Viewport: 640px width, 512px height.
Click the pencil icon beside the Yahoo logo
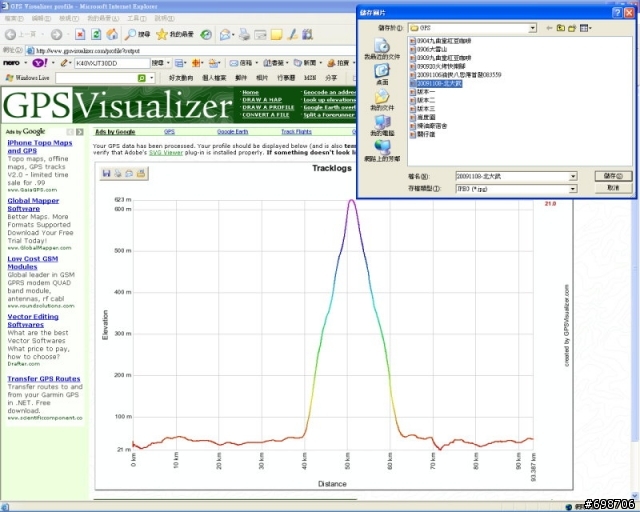[64, 63]
